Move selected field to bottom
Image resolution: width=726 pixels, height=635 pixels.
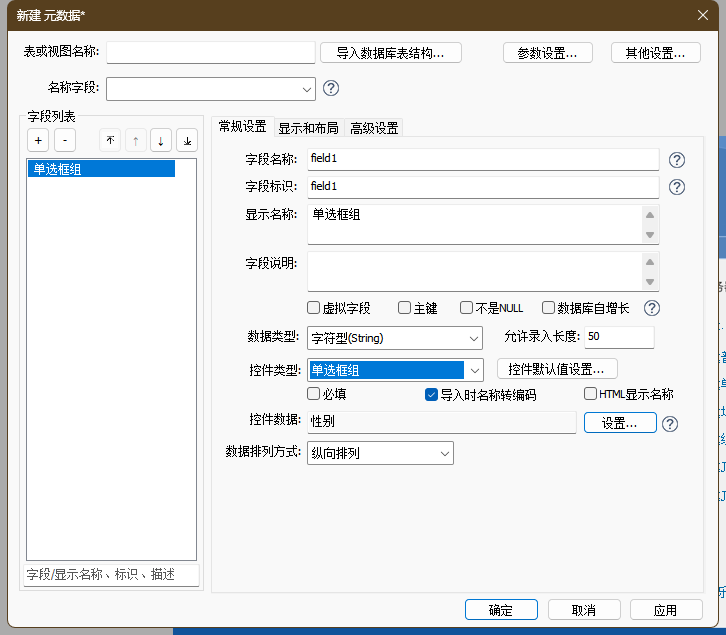[x=187, y=141]
